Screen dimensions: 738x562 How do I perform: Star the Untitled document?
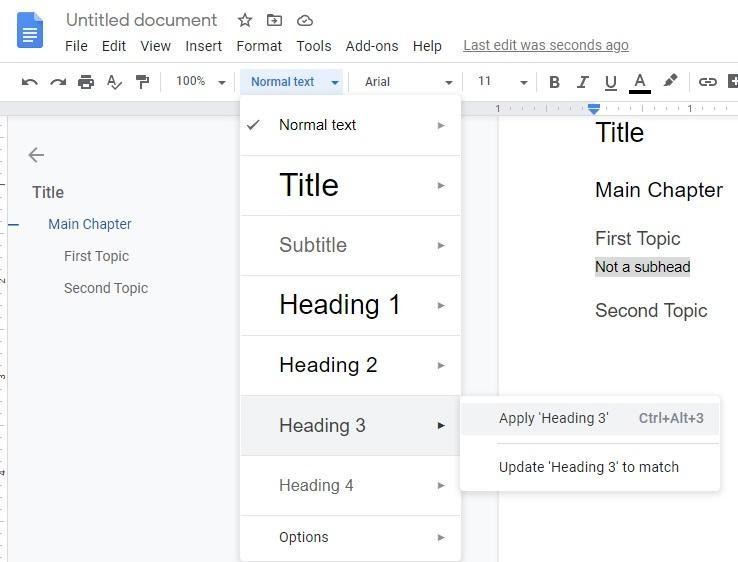(245, 20)
